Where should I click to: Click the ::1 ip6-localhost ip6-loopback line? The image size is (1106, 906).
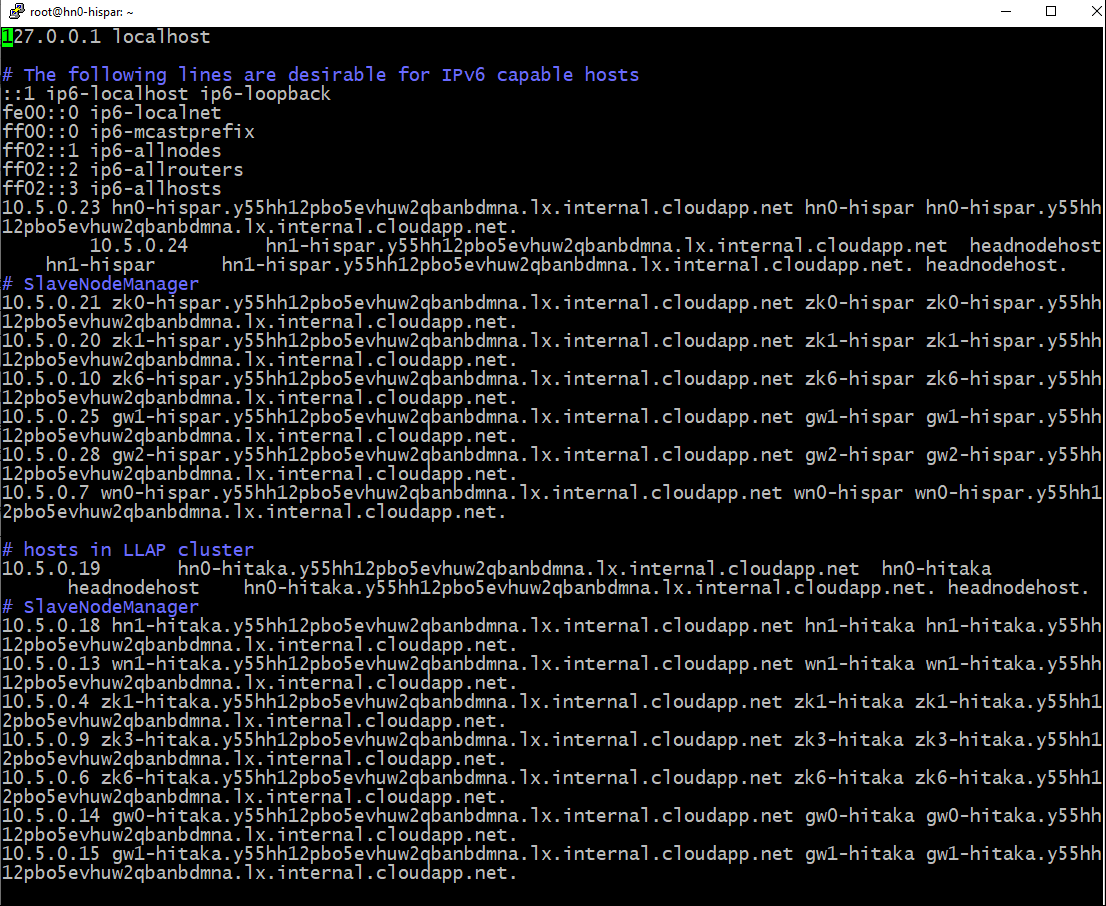[x=166, y=94]
